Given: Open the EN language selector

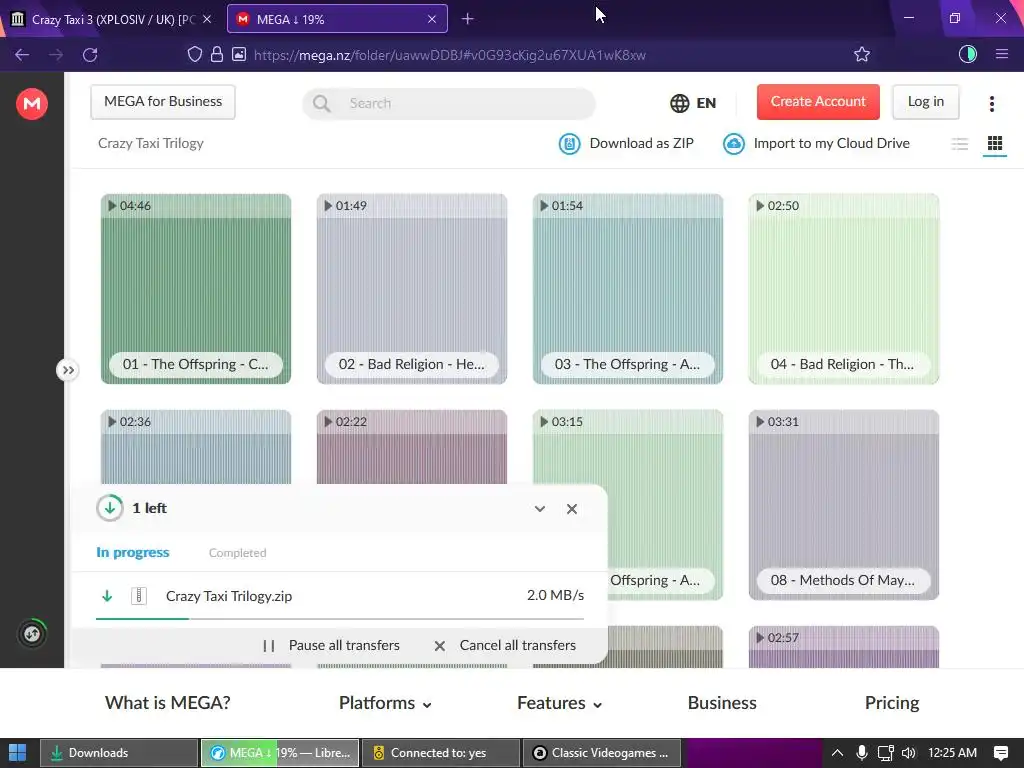Looking at the screenshot, I should click(693, 103).
